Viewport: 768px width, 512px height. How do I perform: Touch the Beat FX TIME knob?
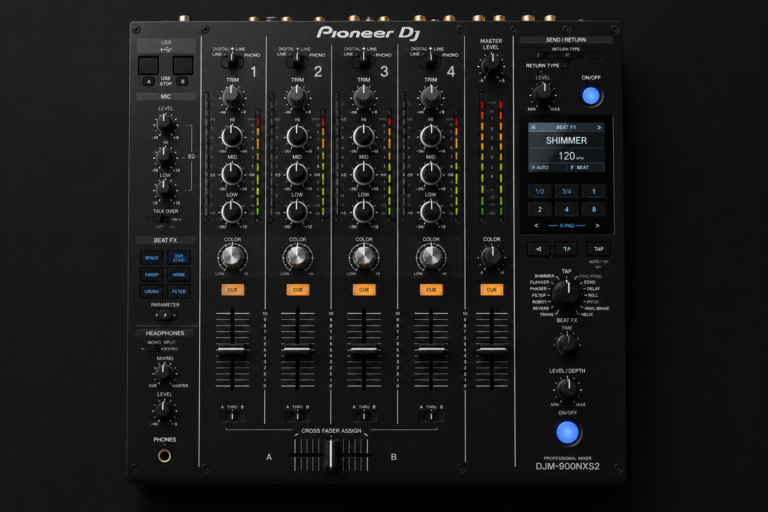coord(567,344)
